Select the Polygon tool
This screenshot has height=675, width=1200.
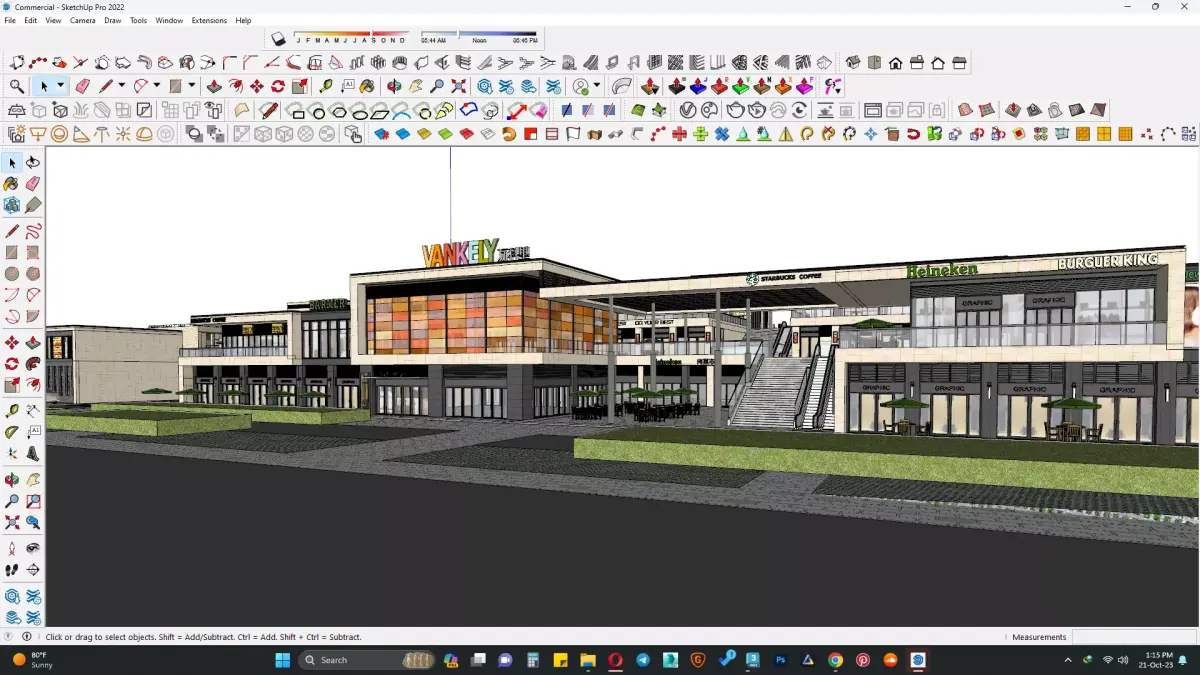point(33,274)
